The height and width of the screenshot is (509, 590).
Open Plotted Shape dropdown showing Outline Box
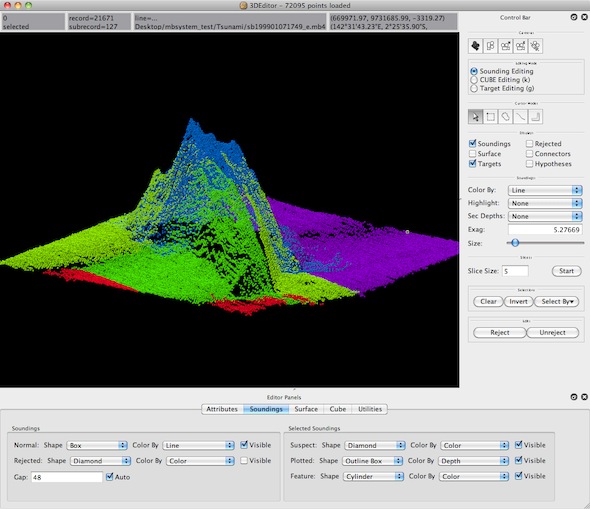point(373,461)
